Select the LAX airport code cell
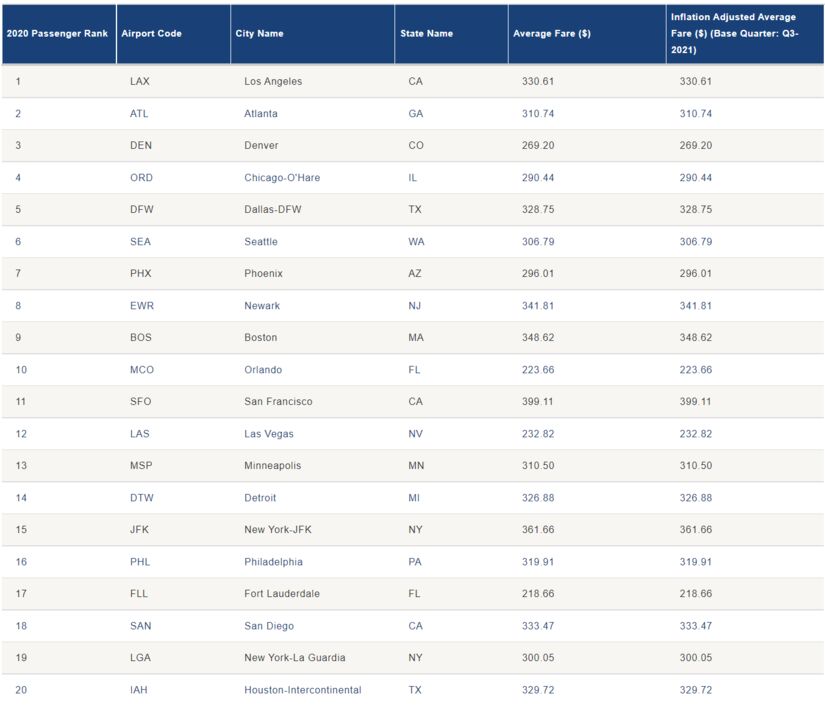 click(x=140, y=81)
